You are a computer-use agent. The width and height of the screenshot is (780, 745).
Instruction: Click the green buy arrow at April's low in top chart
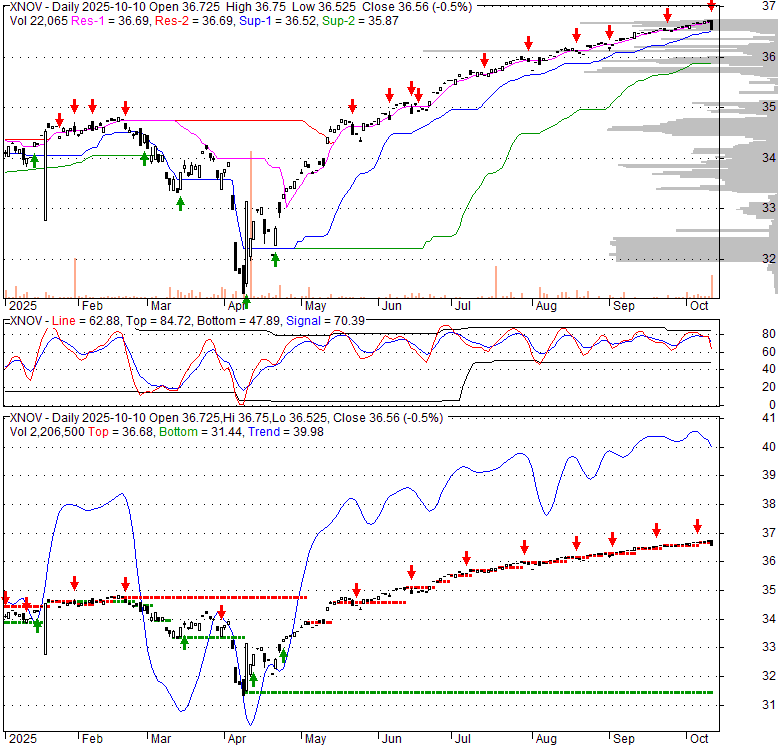pos(246,301)
